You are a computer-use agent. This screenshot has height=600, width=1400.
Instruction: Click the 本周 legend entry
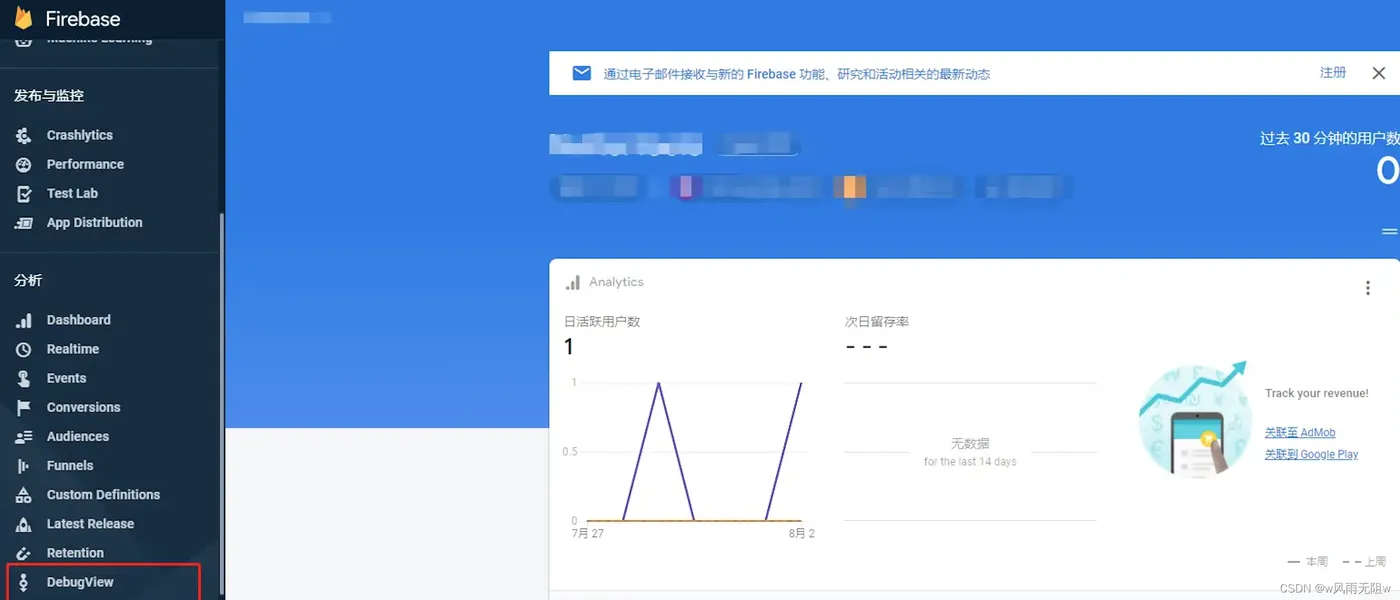[x=1308, y=562]
